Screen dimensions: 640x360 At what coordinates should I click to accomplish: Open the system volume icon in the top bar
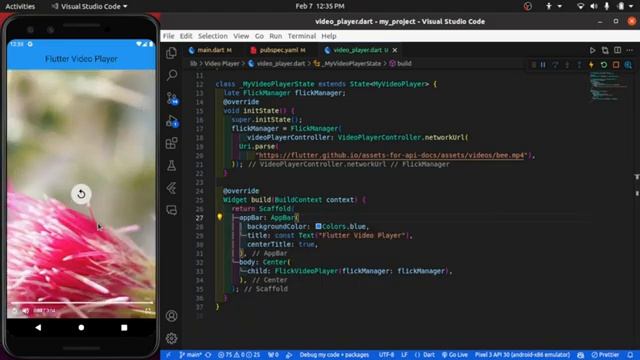pyautogui.click(x=594, y=6)
